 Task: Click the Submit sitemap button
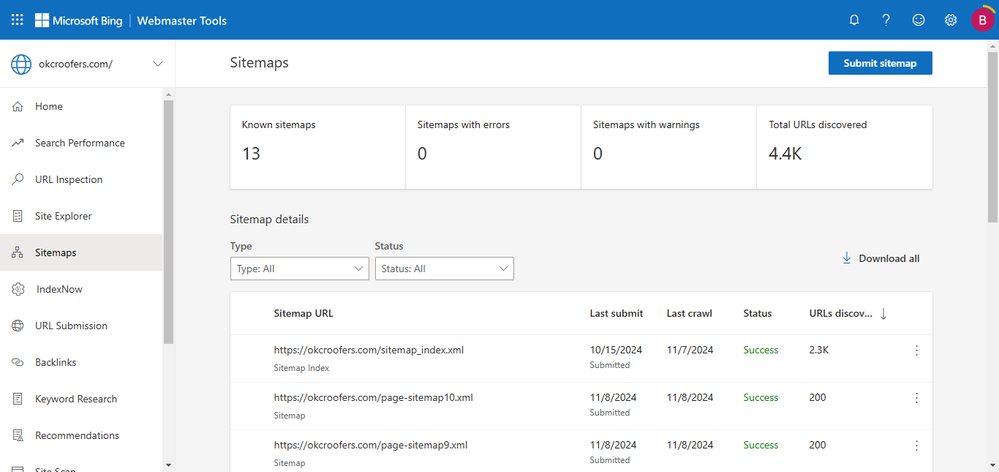click(x=880, y=63)
